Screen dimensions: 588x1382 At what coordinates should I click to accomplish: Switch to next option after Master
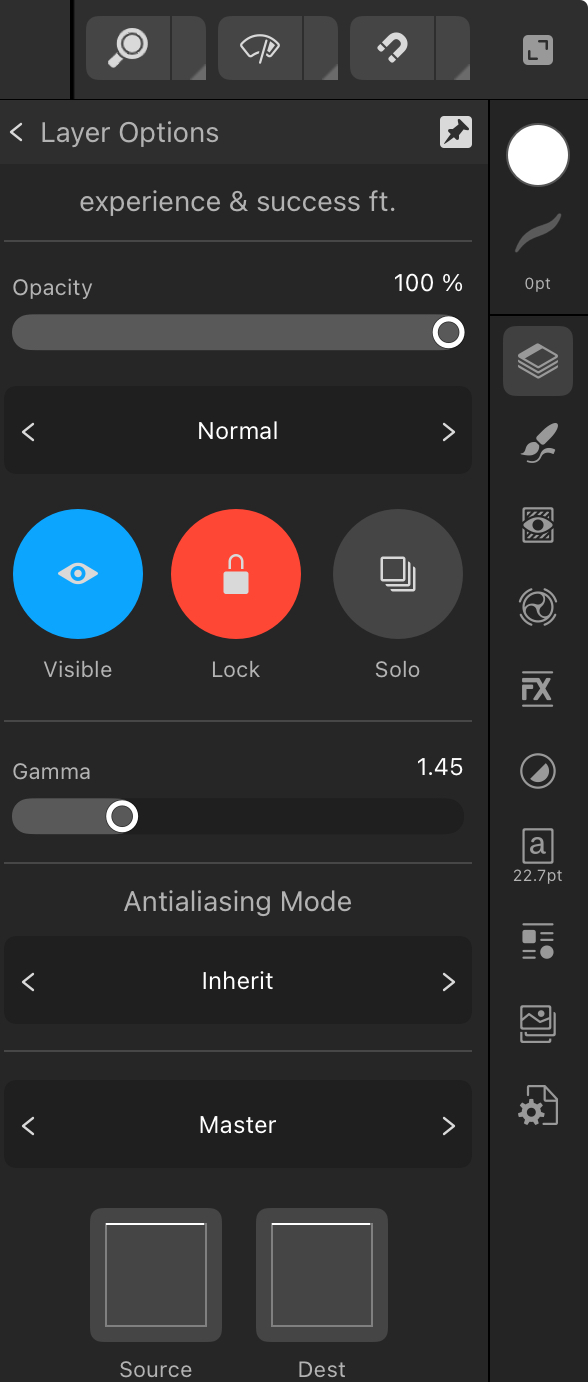(x=448, y=1125)
